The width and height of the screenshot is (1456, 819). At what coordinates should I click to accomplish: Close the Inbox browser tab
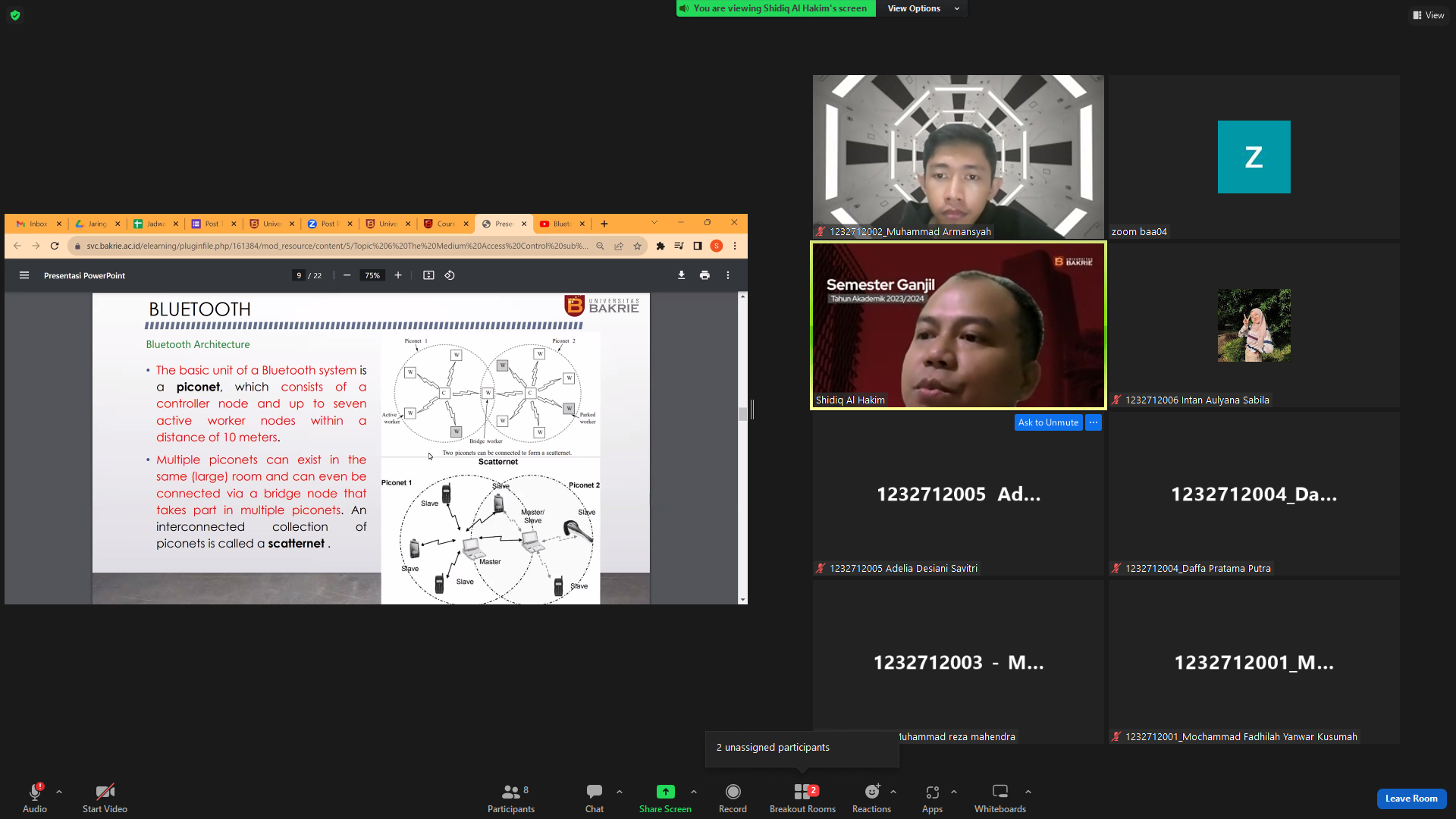[x=59, y=224]
